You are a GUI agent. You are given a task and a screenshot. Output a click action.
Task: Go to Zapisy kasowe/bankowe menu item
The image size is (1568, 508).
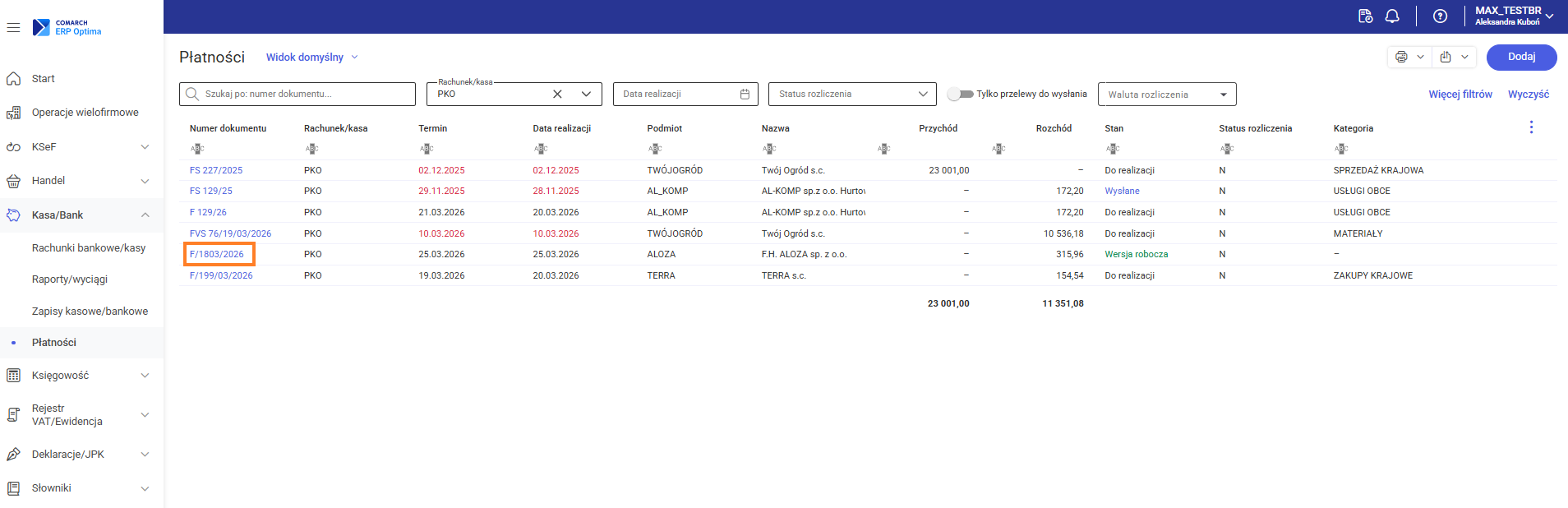coord(90,312)
